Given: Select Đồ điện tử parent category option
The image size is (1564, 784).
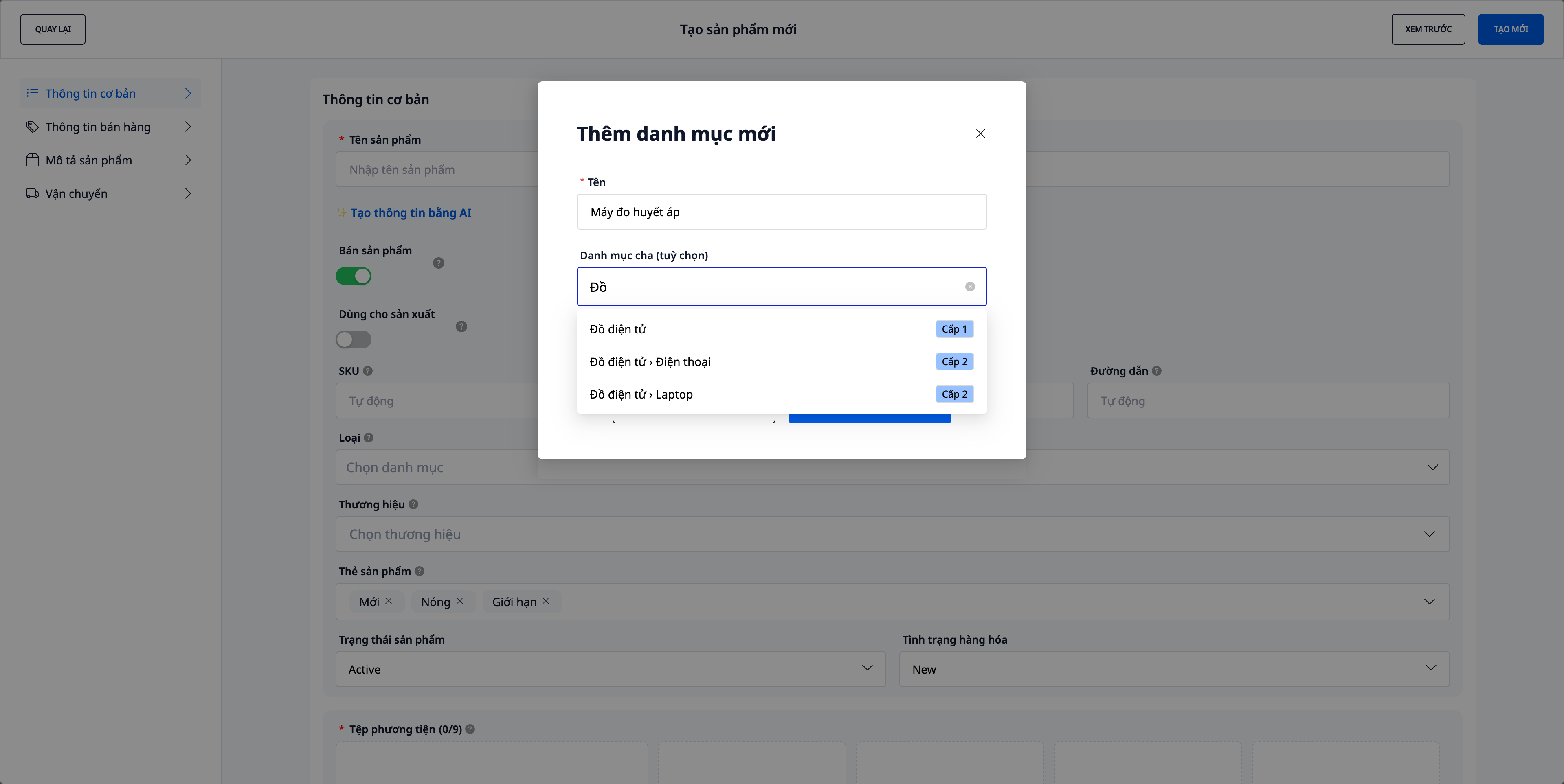Looking at the screenshot, I should (x=782, y=329).
